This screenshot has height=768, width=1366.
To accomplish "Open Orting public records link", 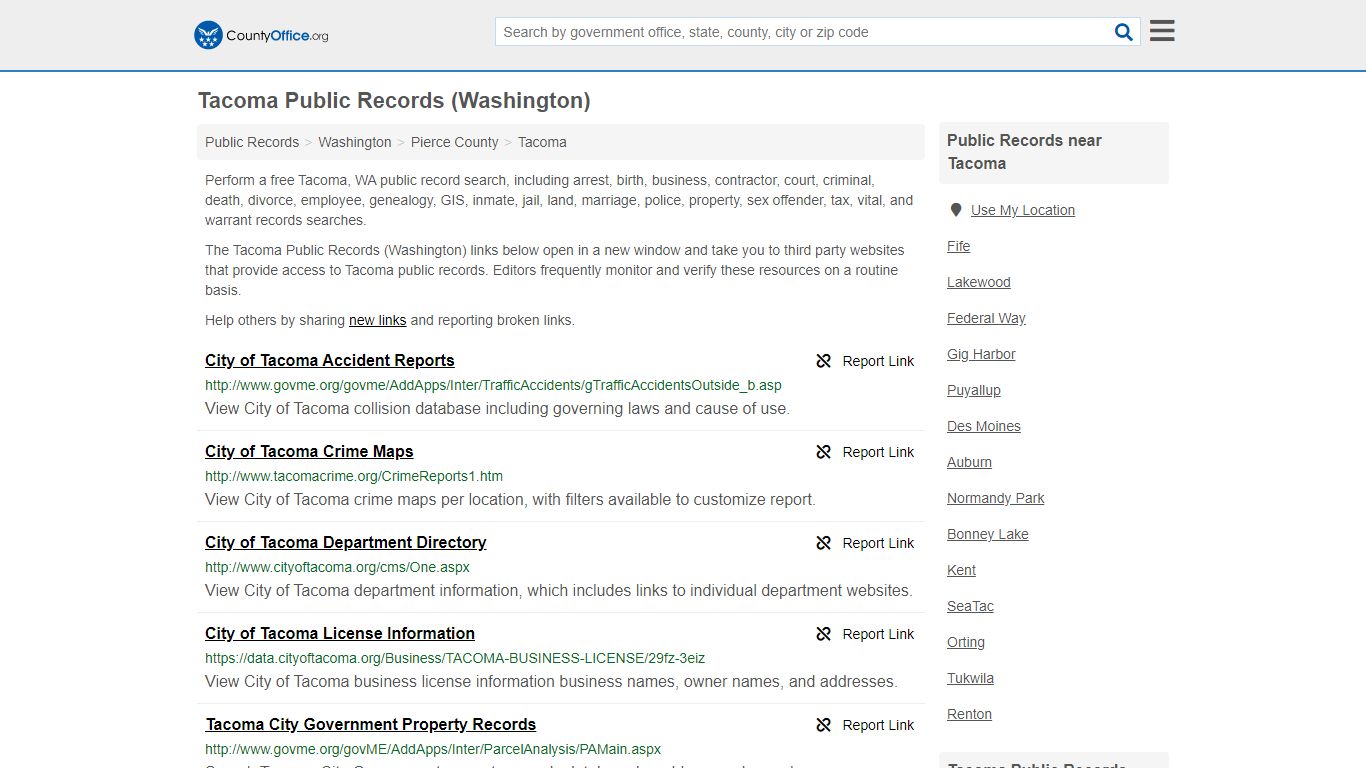I will click(966, 642).
